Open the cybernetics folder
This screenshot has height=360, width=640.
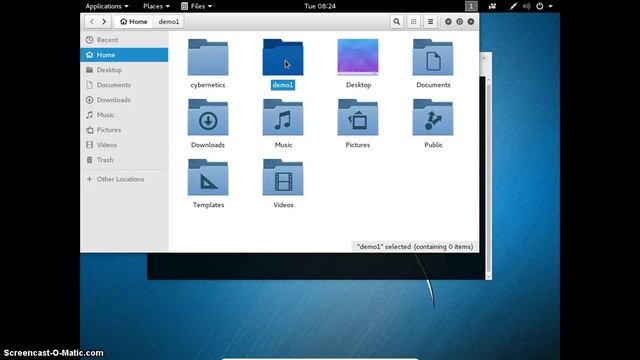pos(208,57)
